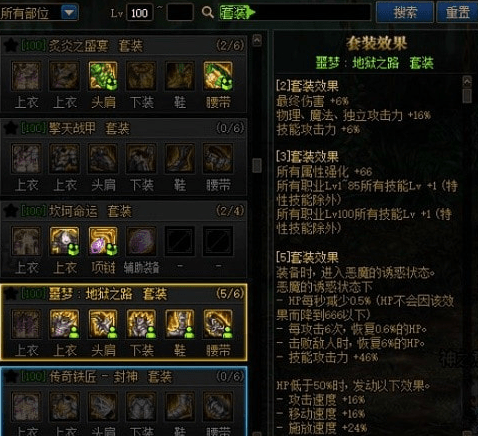Select the 噩梦：地狱之路 套装 header row
This screenshot has height=436, width=478.
(x=124, y=294)
